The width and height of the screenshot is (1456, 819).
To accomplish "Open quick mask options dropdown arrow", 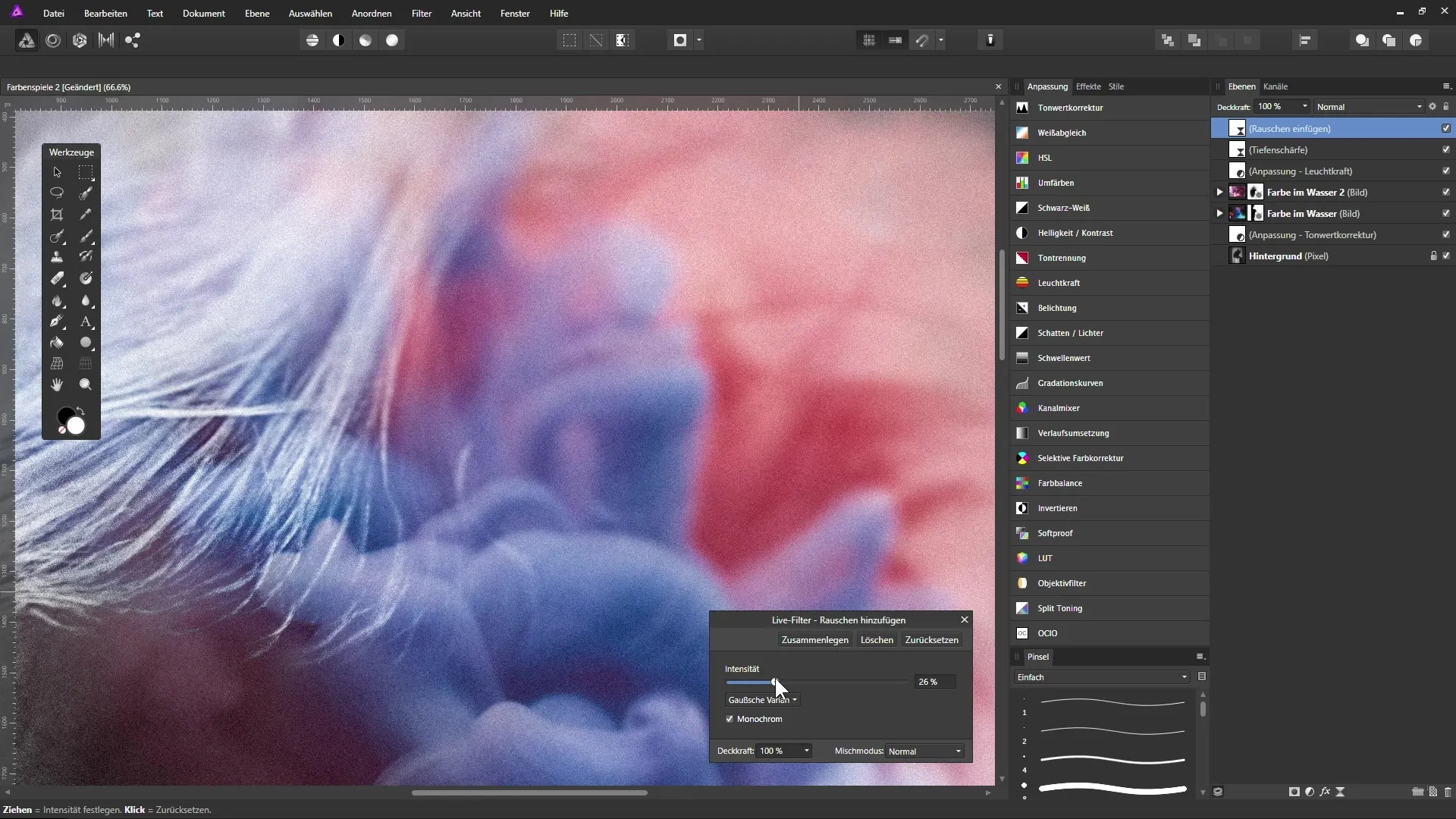I will click(698, 41).
